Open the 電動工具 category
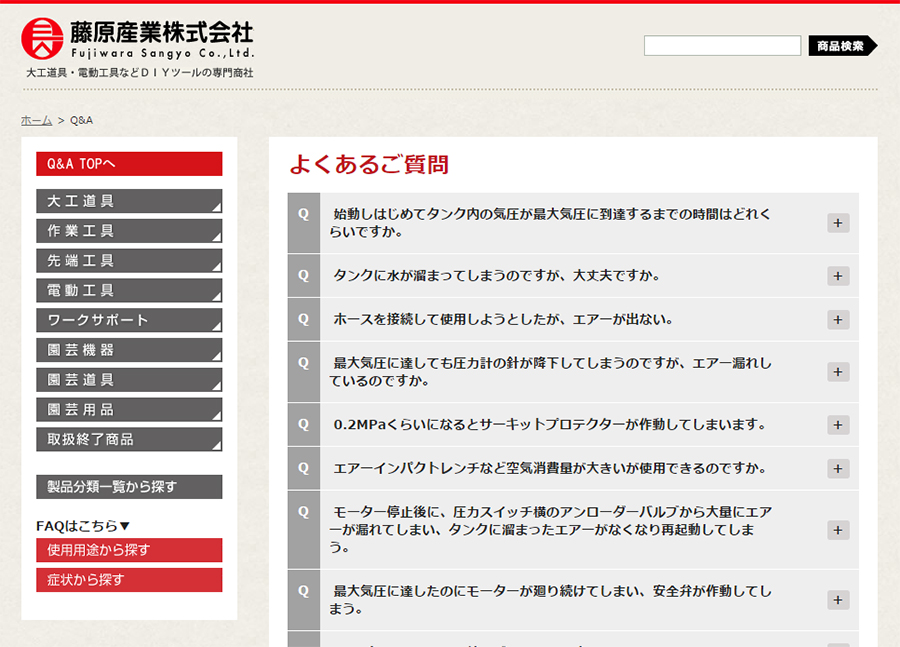900x647 pixels. (x=129, y=290)
